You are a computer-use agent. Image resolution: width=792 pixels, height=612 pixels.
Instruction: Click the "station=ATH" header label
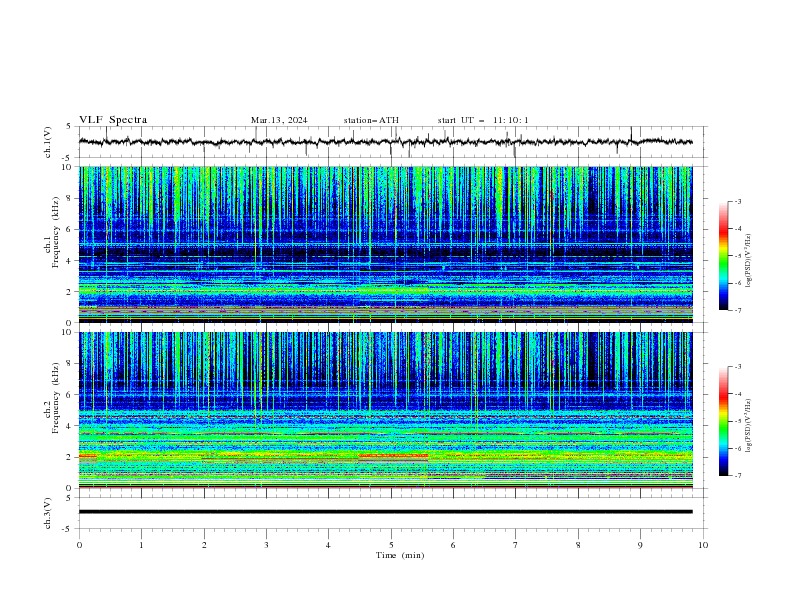371,120
